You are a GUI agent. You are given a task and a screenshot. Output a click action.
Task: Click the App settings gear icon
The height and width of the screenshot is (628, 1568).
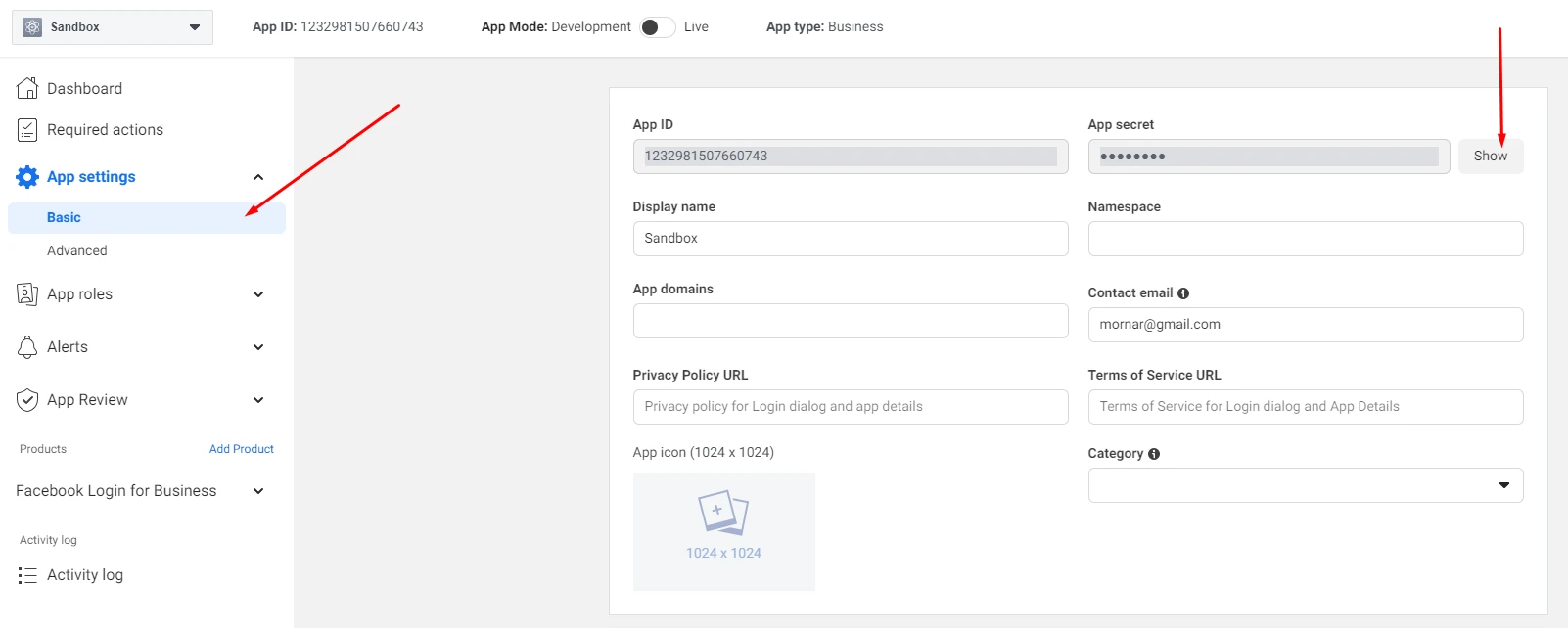click(x=27, y=177)
